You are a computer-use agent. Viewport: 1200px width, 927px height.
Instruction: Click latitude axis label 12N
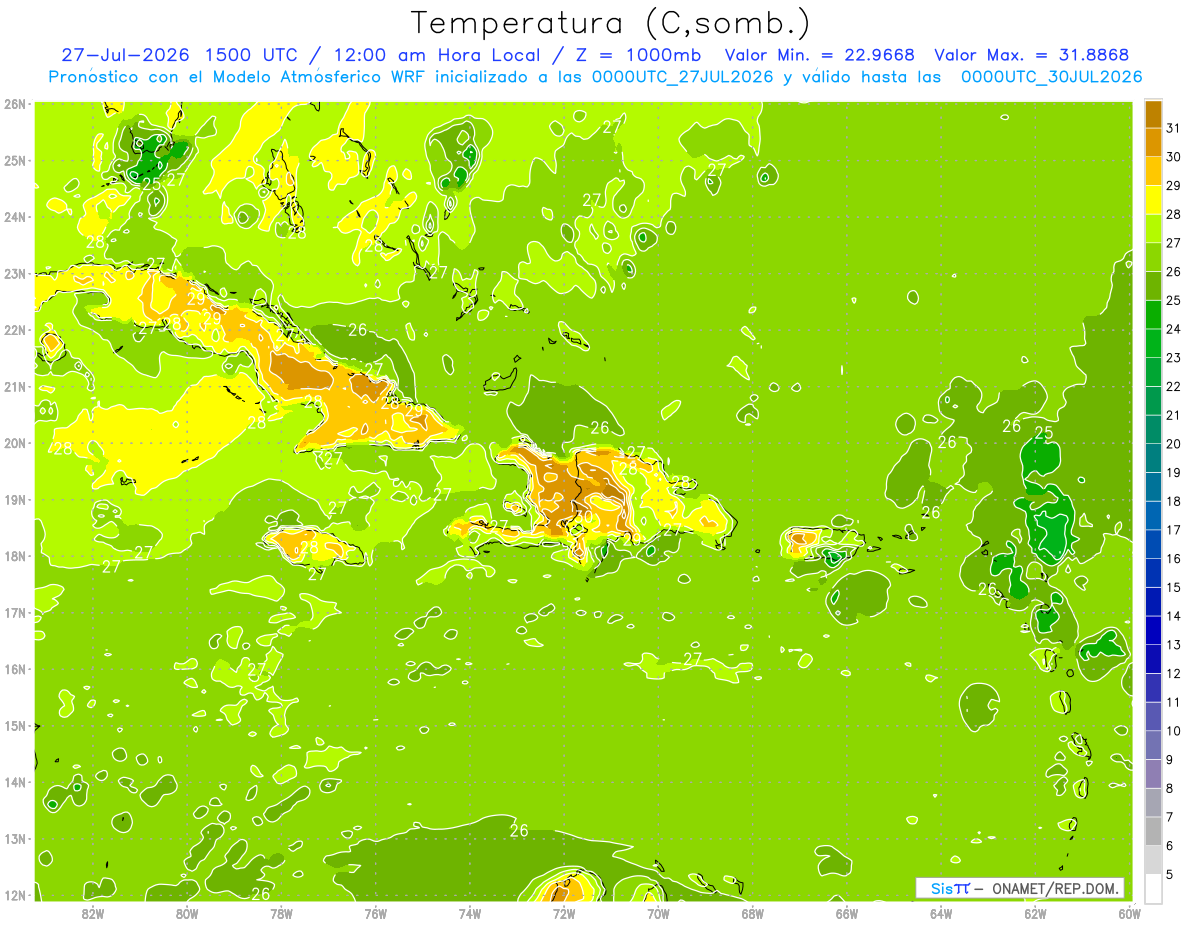(15, 895)
